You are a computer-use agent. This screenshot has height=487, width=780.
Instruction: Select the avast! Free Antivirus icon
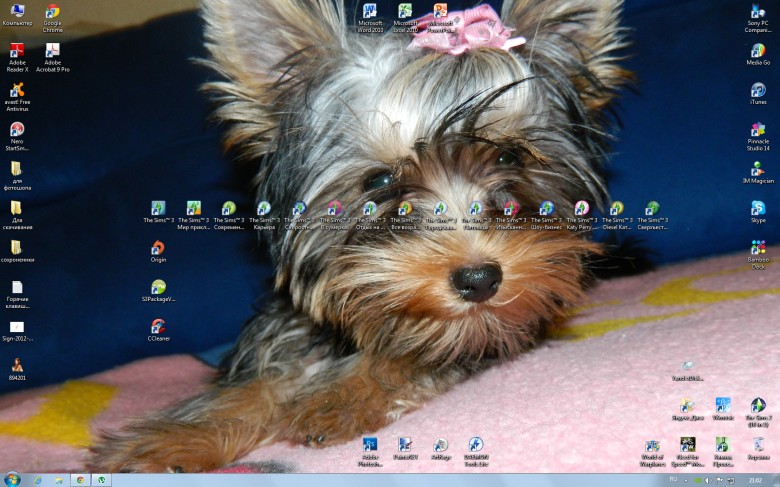(x=17, y=91)
